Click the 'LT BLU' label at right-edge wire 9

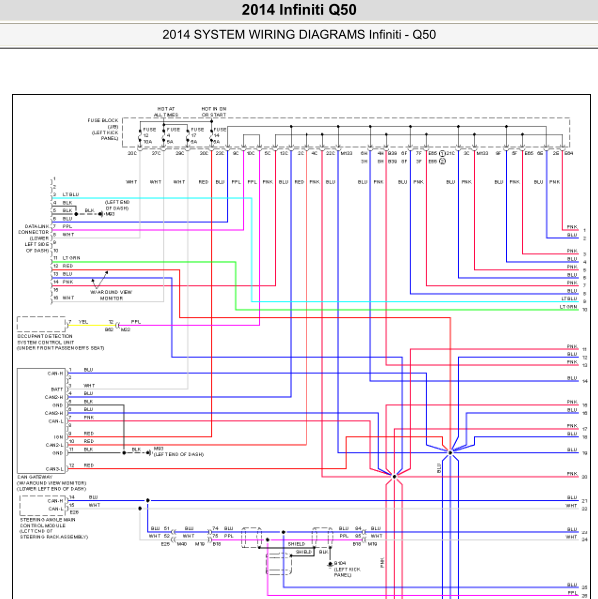point(569,299)
